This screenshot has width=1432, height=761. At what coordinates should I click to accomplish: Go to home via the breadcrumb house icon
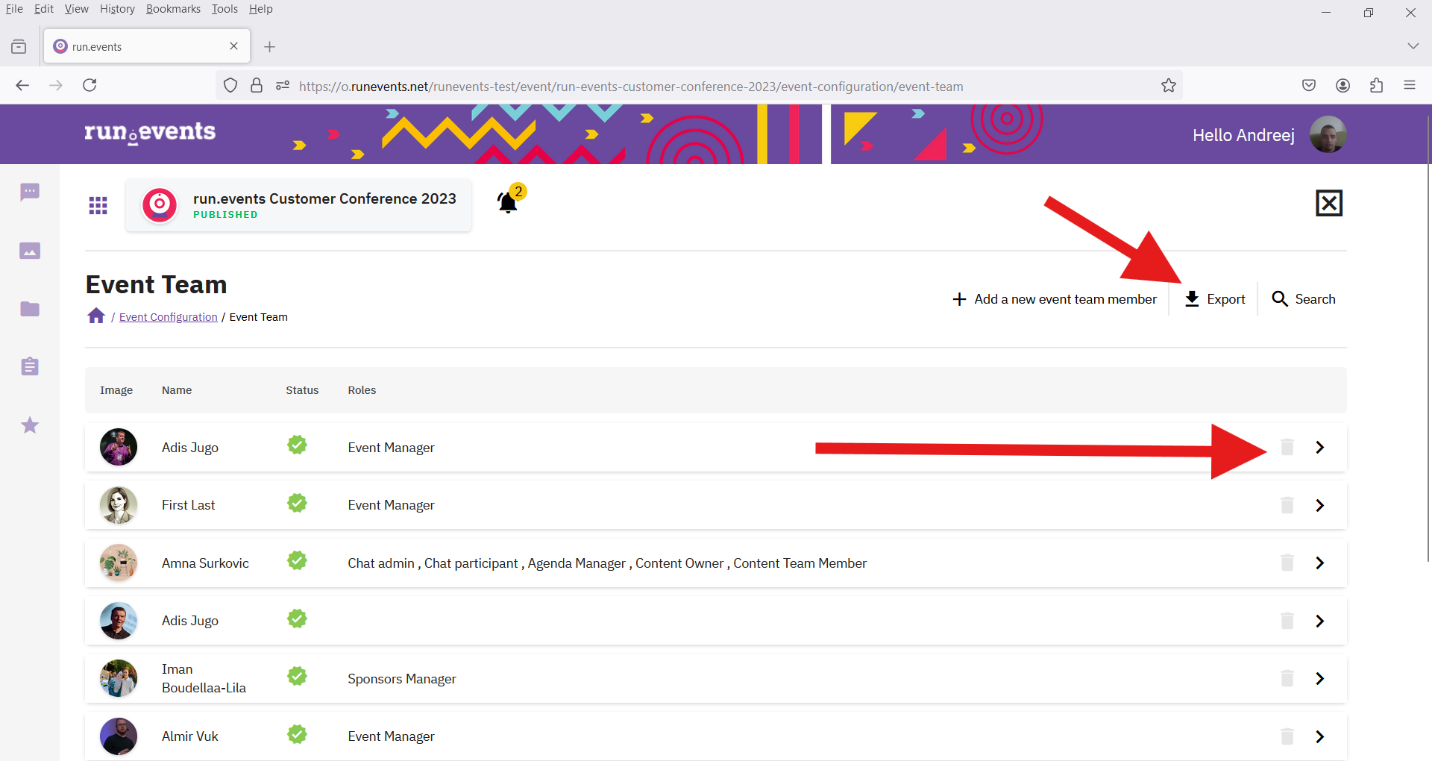tap(96, 316)
